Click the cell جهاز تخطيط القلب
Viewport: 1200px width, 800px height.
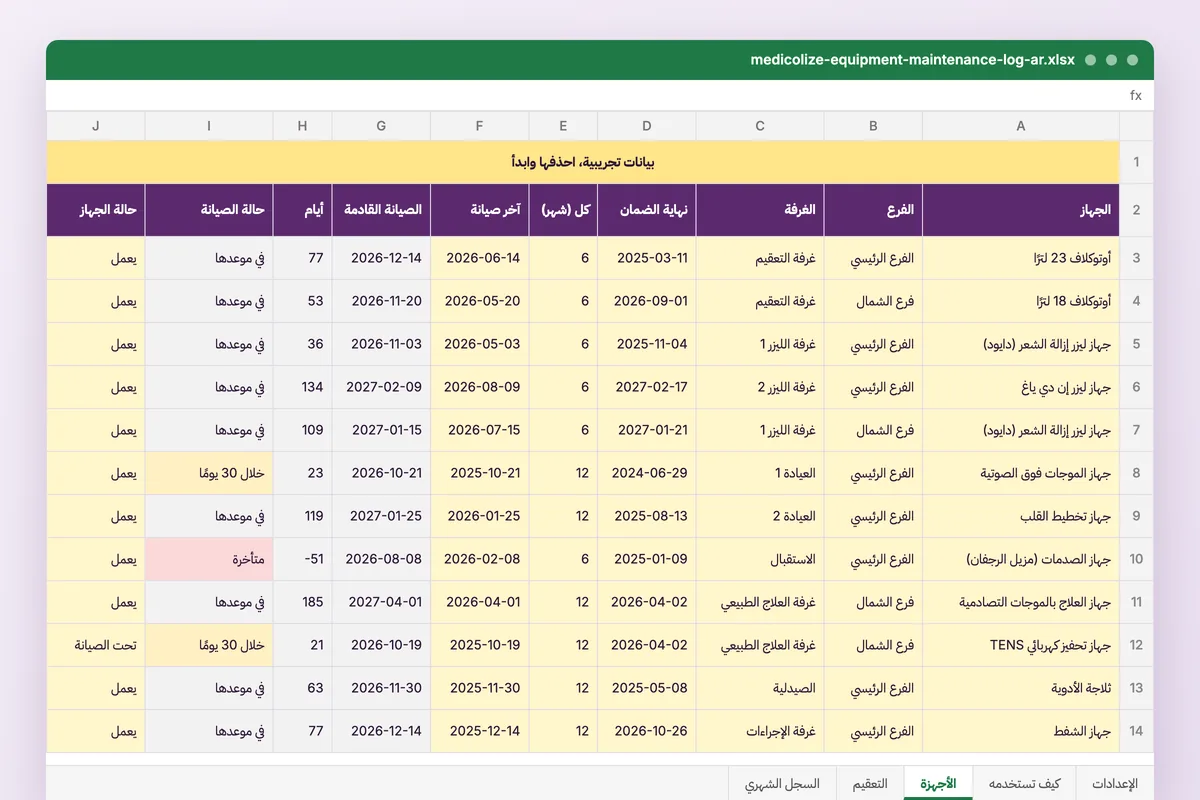pyautogui.click(x=1021, y=516)
